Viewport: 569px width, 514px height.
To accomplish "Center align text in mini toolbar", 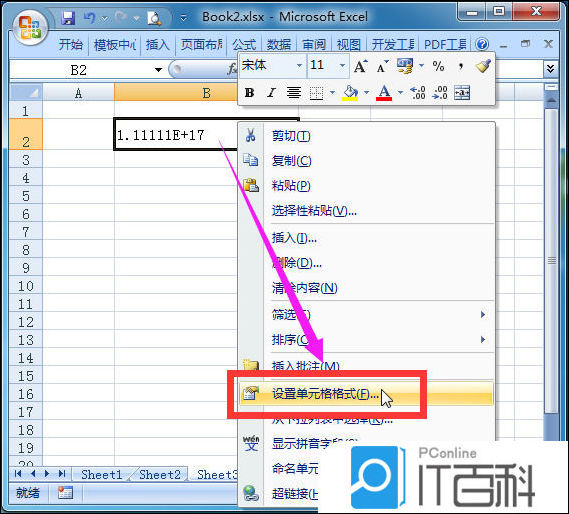I will point(294,93).
